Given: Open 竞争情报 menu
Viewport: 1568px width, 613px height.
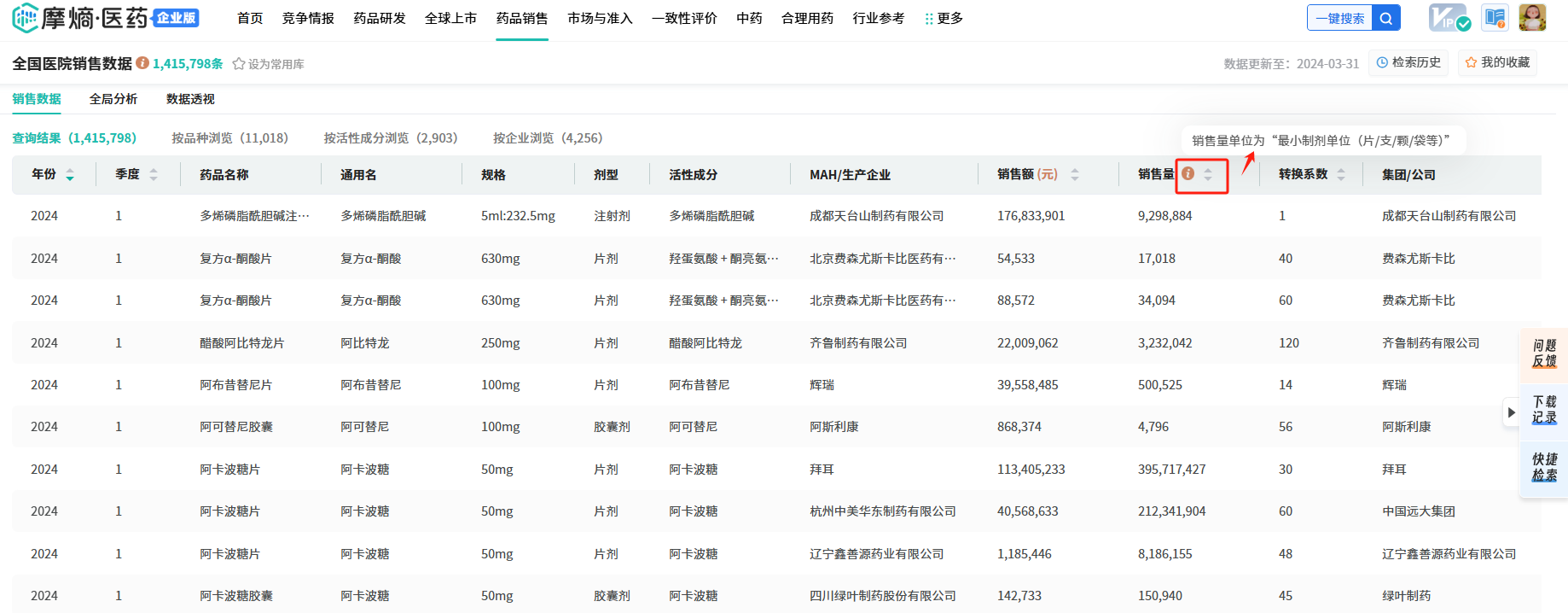Looking at the screenshot, I should [x=308, y=19].
